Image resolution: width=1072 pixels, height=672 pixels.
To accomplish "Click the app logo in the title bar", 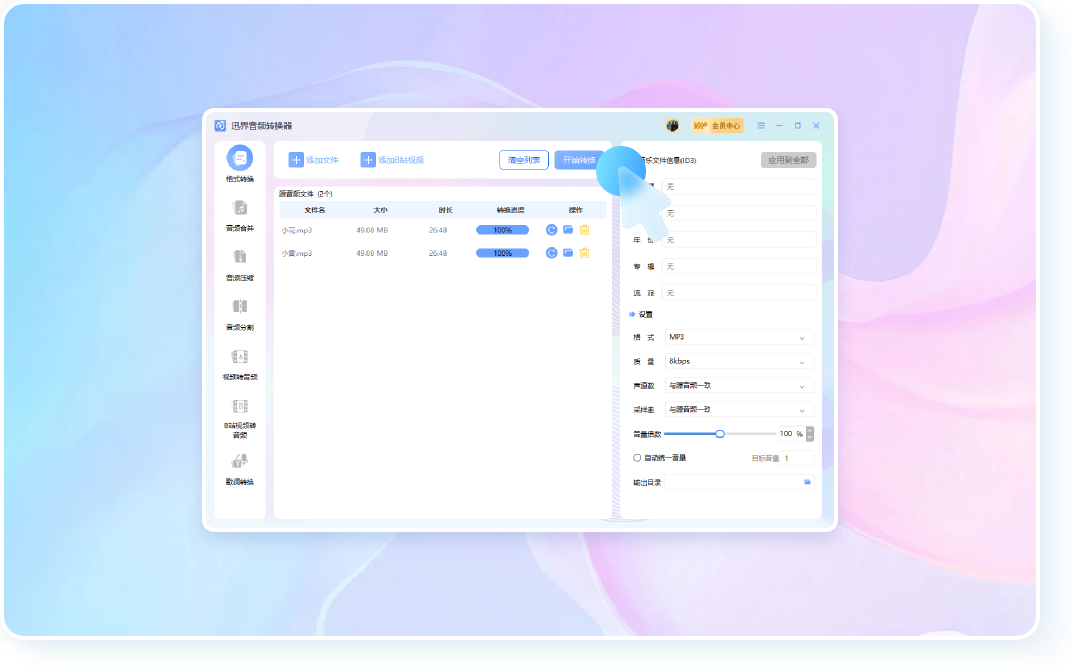I will coord(220,126).
